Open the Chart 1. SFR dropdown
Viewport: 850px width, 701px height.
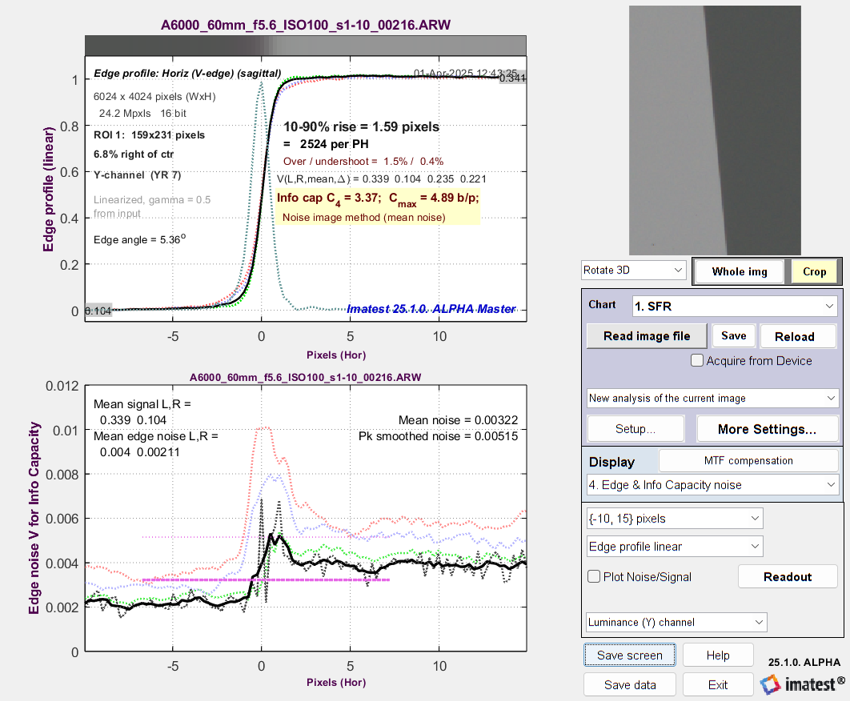tap(734, 306)
